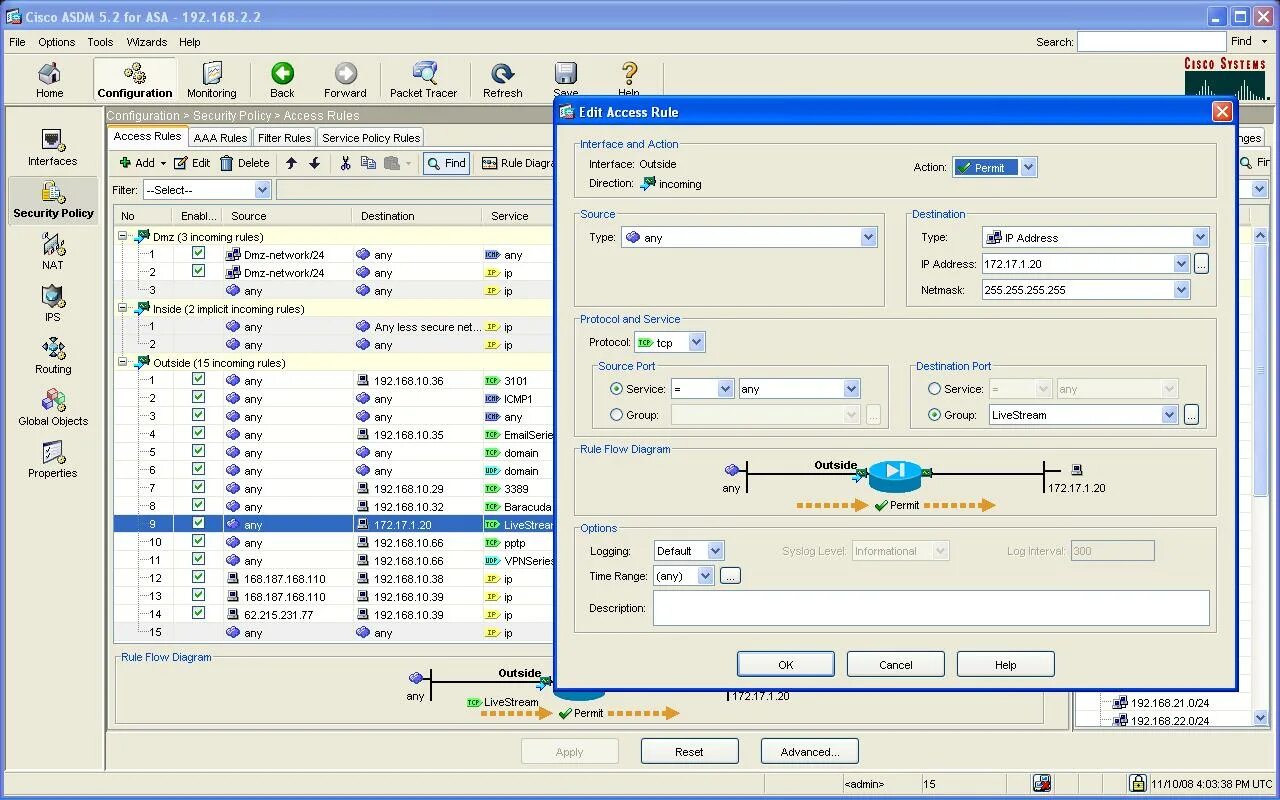Move rule up with arrow
Viewport: 1280px width, 800px height.
coord(291,163)
